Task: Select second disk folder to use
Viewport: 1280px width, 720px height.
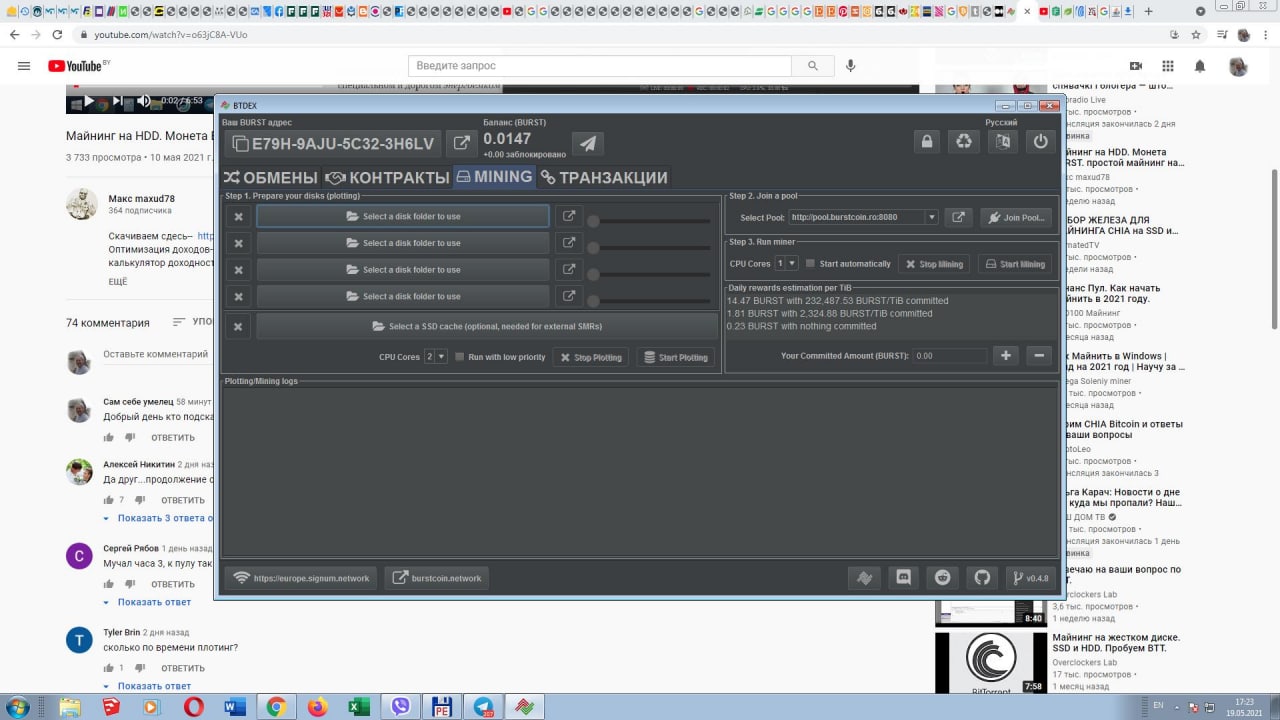Action: [x=403, y=243]
